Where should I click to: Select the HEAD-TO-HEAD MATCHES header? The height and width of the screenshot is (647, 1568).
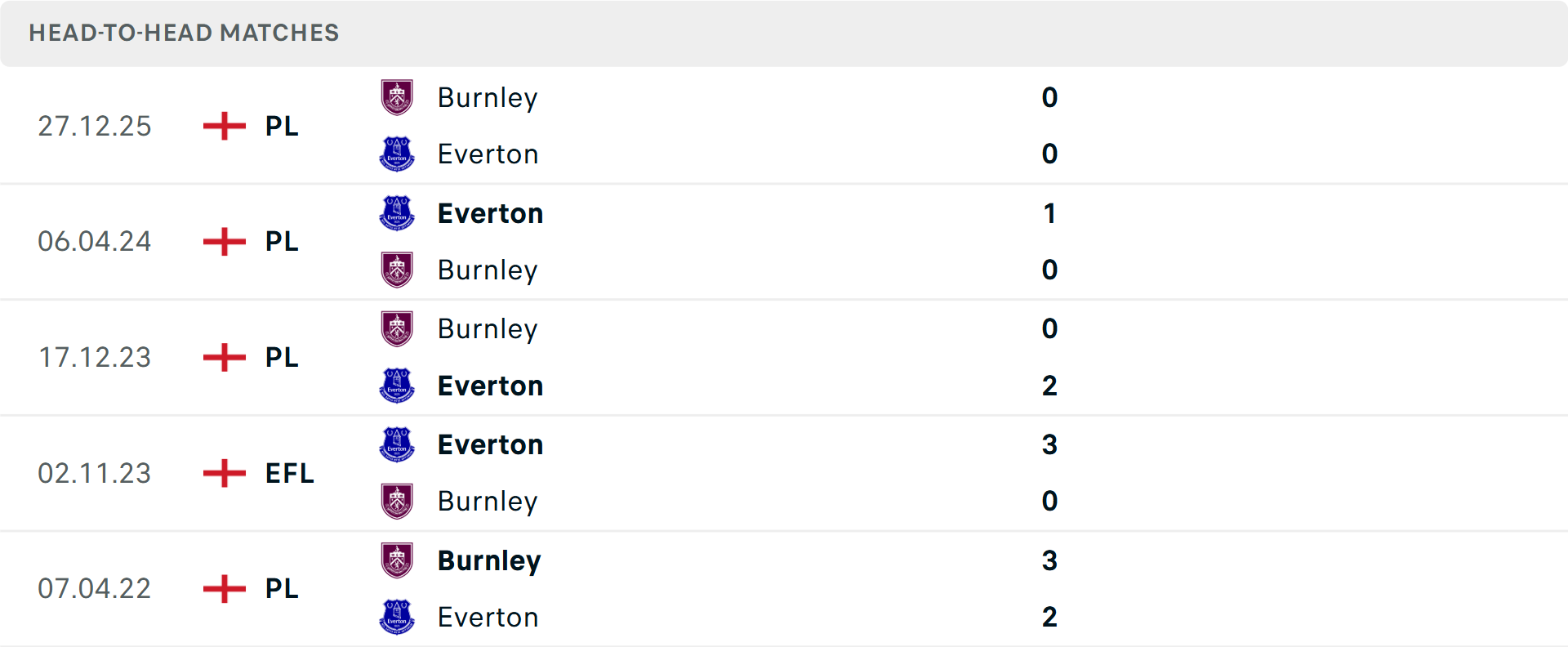click(184, 33)
